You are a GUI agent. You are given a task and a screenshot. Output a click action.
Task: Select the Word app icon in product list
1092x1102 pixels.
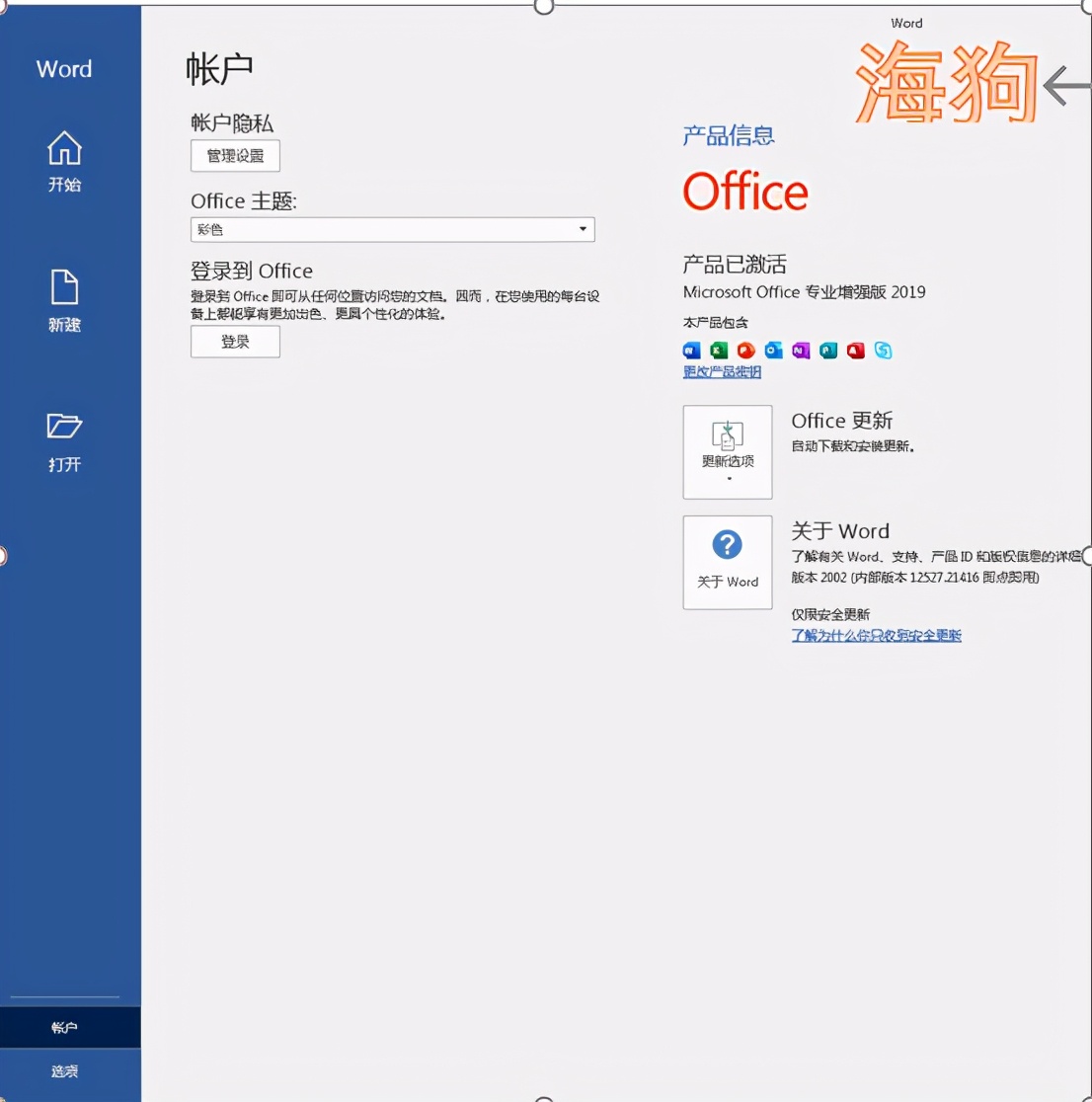tap(691, 350)
